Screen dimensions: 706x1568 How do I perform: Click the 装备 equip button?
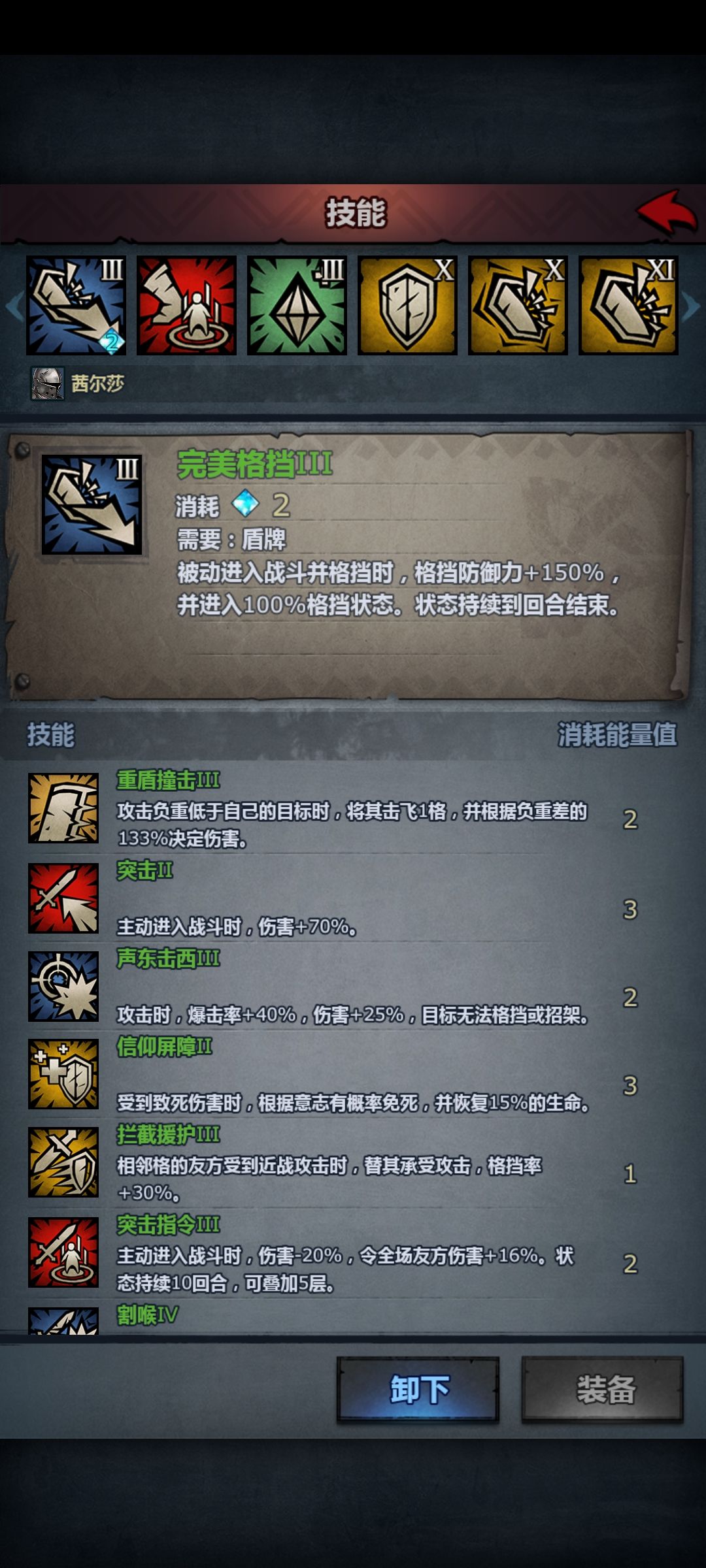click(x=603, y=1390)
